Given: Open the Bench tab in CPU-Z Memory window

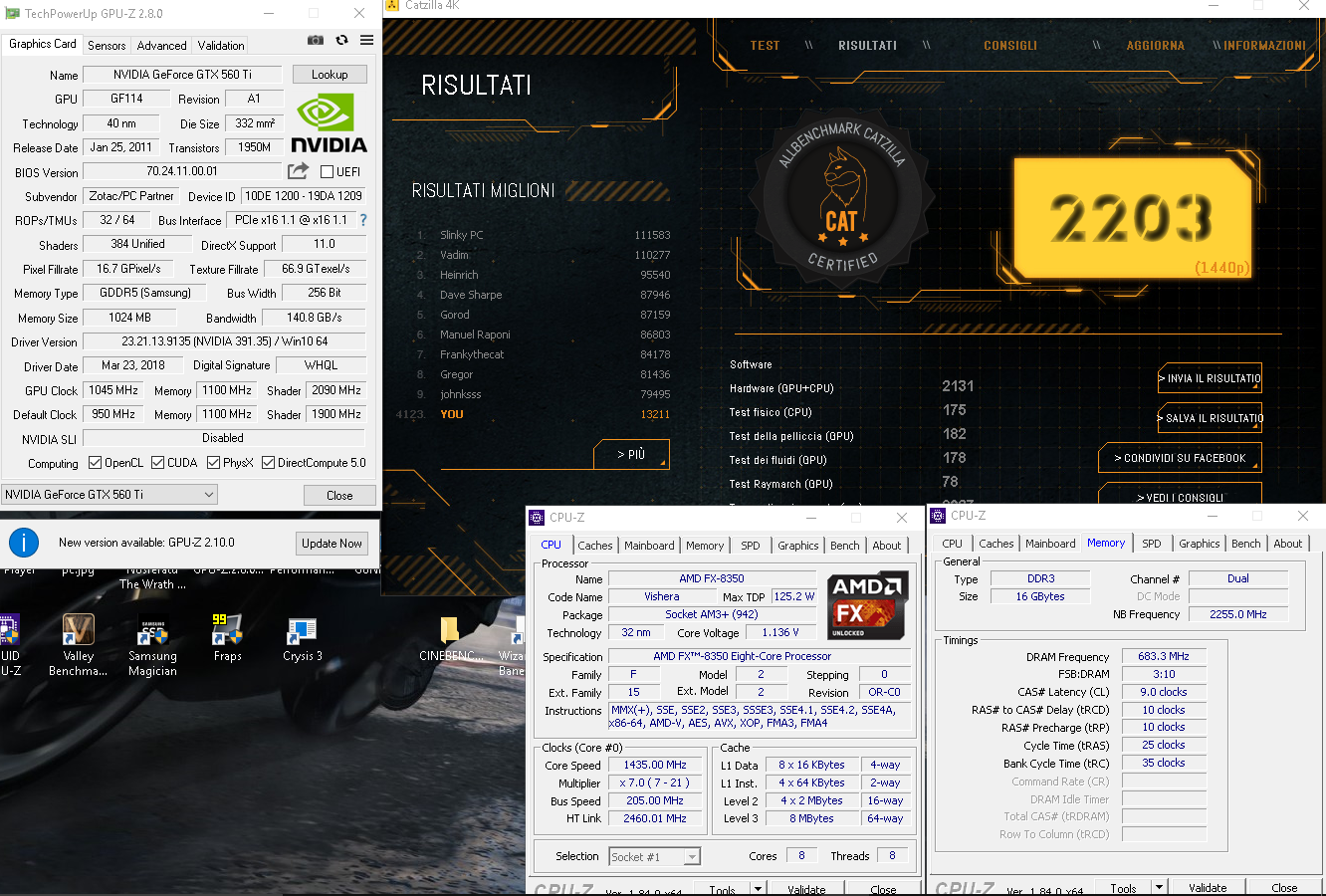Looking at the screenshot, I should click(x=1245, y=544).
